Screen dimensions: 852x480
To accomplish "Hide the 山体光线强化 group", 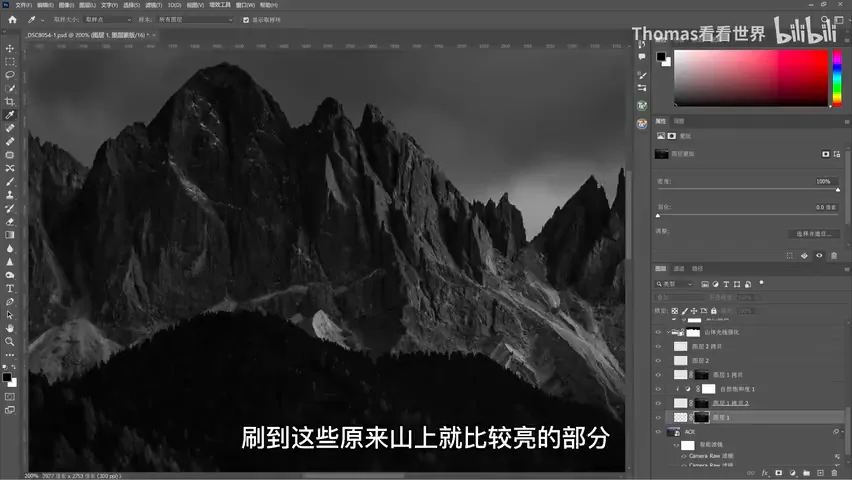I will pyautogui.click(x=658, y=332).
